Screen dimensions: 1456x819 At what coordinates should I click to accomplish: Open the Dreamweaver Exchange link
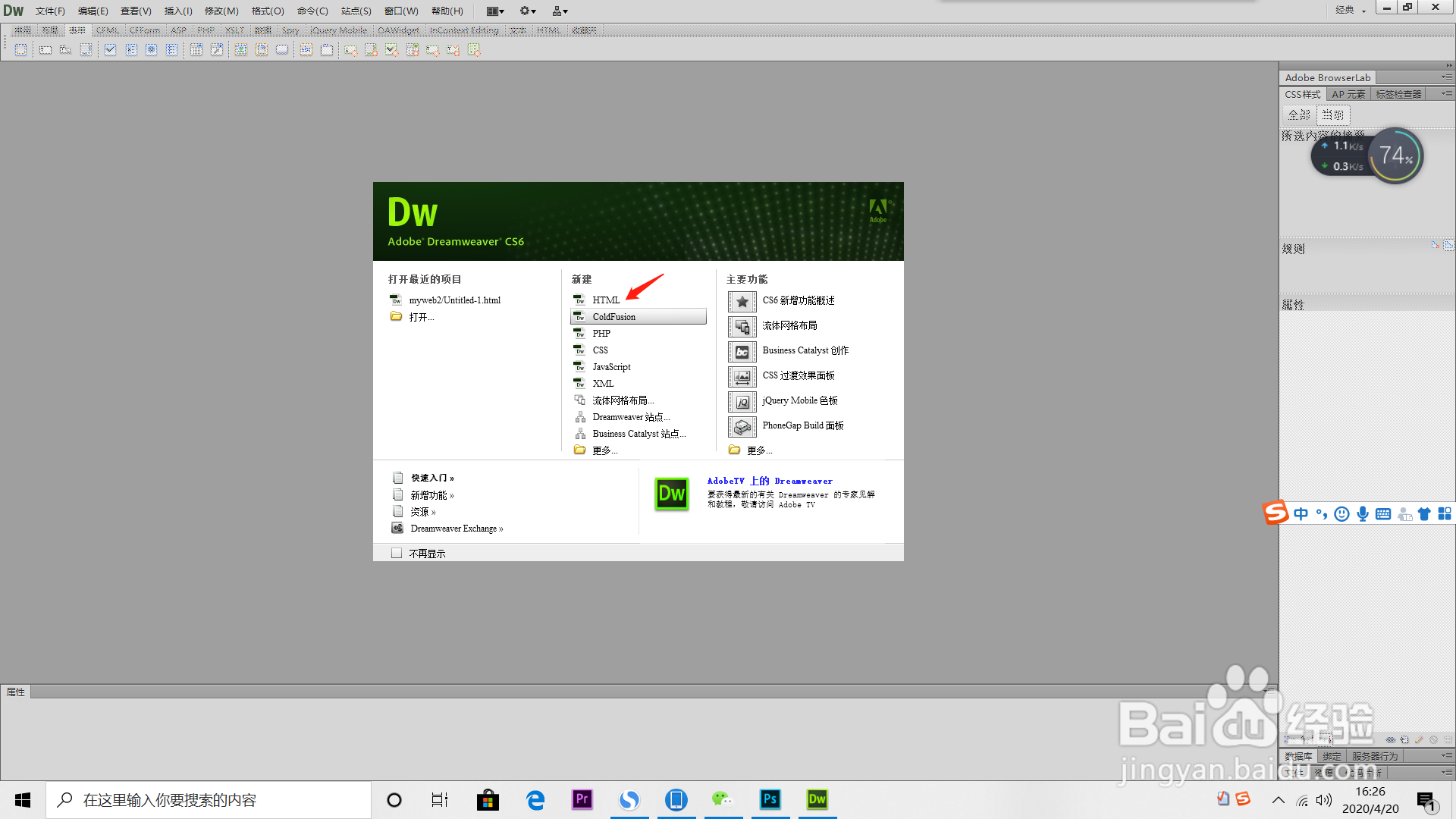[457, 529]
